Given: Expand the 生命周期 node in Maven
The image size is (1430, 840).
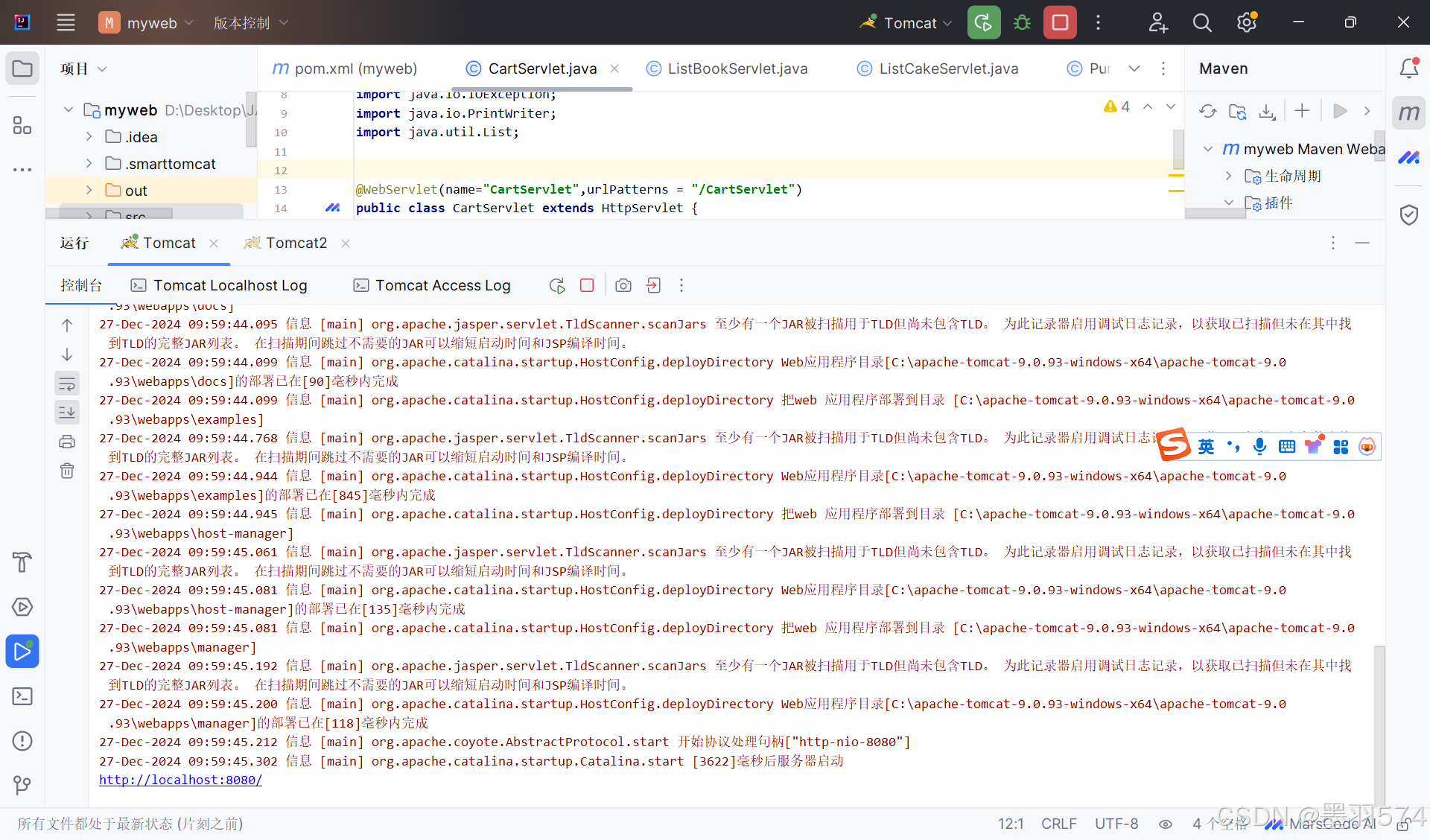Looking at the screenshot, I should tap(1228, 176).
